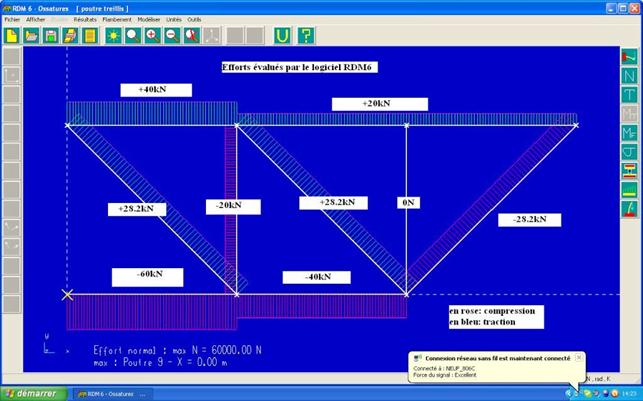Click the zoom out magnifier with minus sign
The width and height of the screenshot is (643, 401).
point(172,35)
